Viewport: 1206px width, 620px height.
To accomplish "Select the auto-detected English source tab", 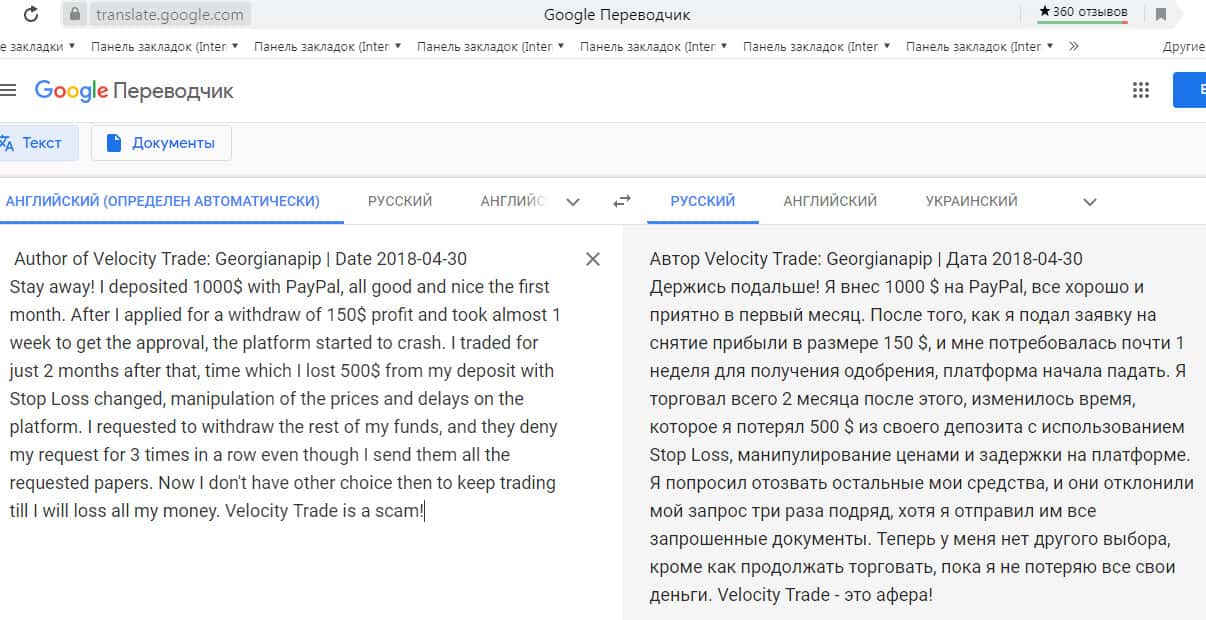I will coord(163,201).
